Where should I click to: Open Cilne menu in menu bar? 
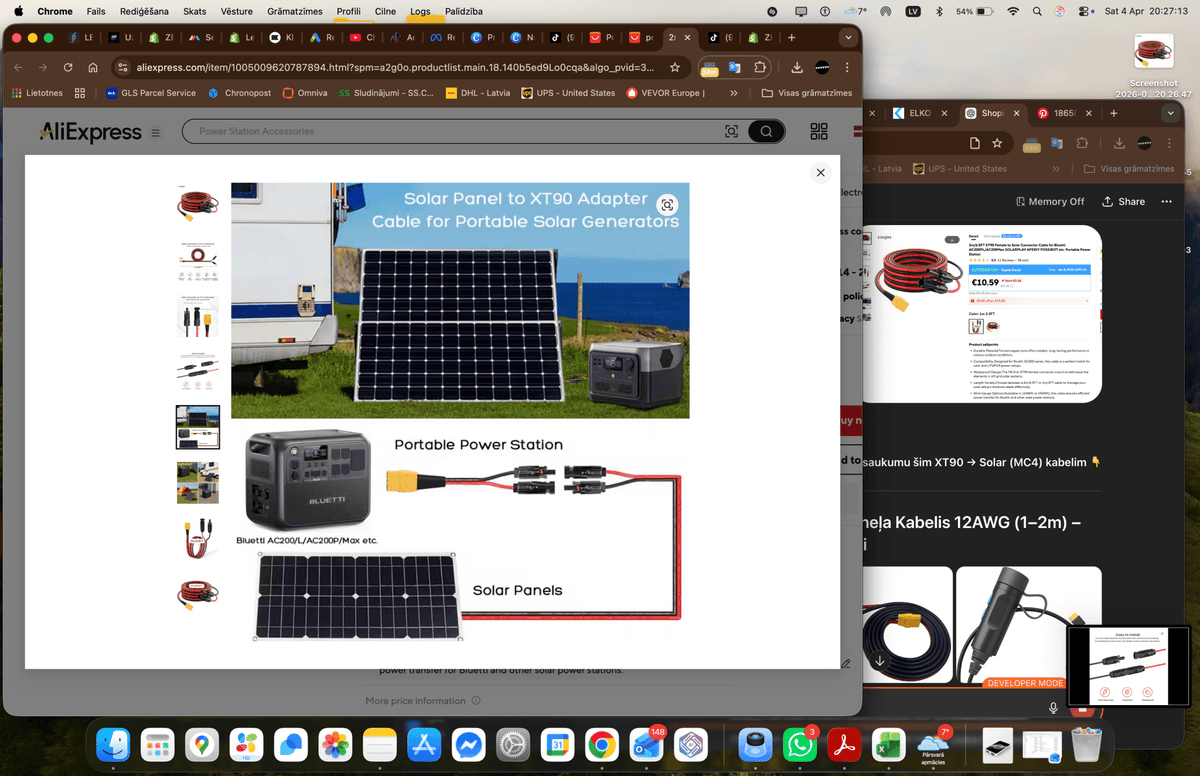(x=386, y=11)
